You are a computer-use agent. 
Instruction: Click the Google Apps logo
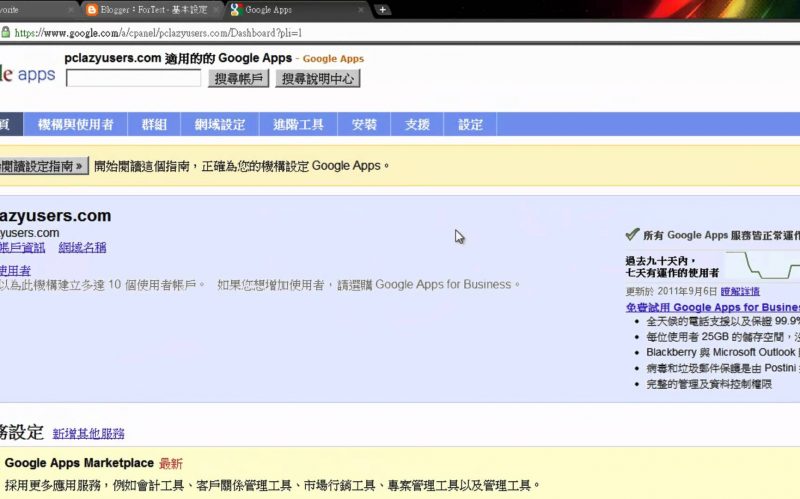tap(28, 75)
